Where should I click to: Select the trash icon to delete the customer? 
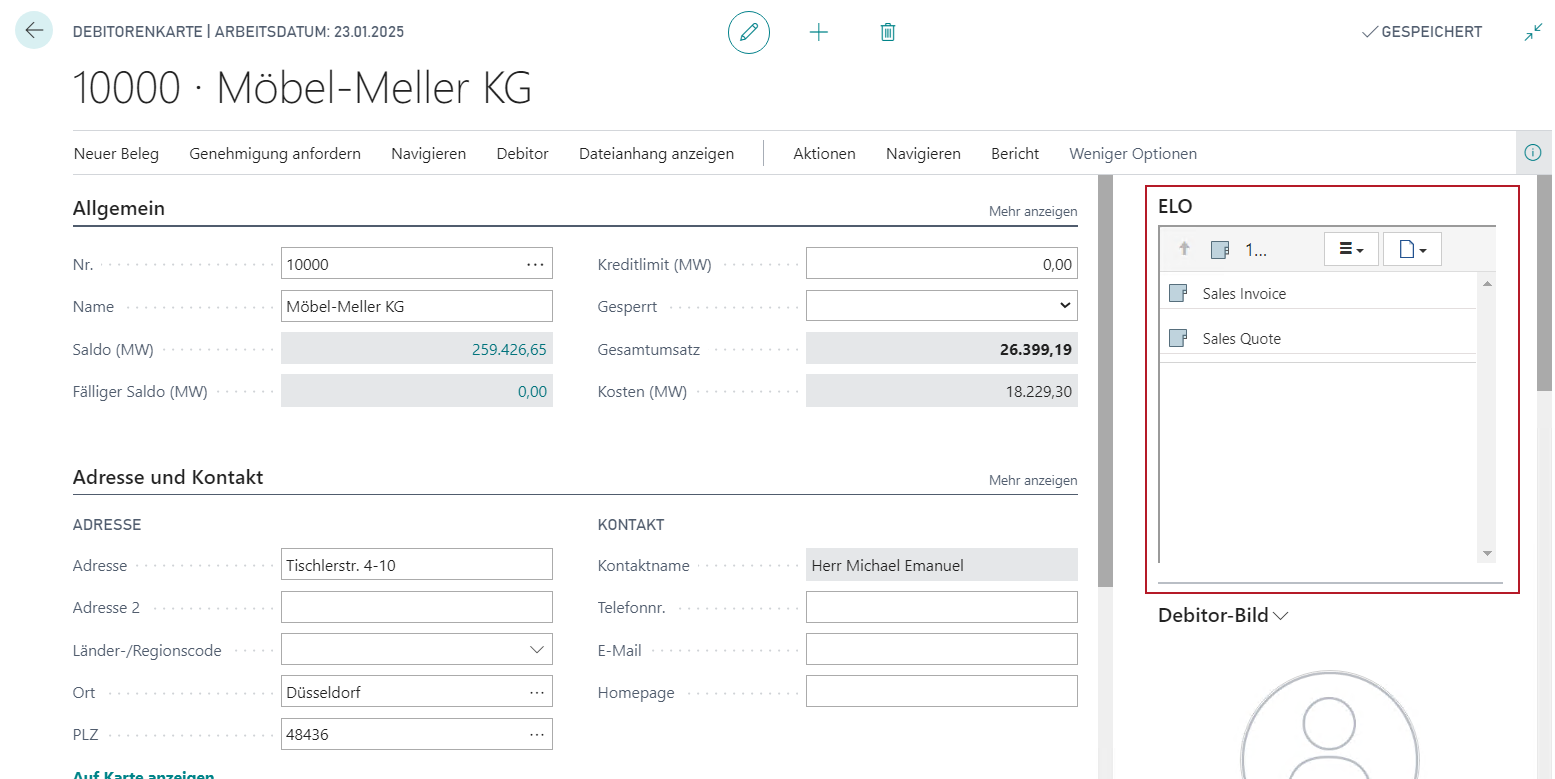coord(887,31)
